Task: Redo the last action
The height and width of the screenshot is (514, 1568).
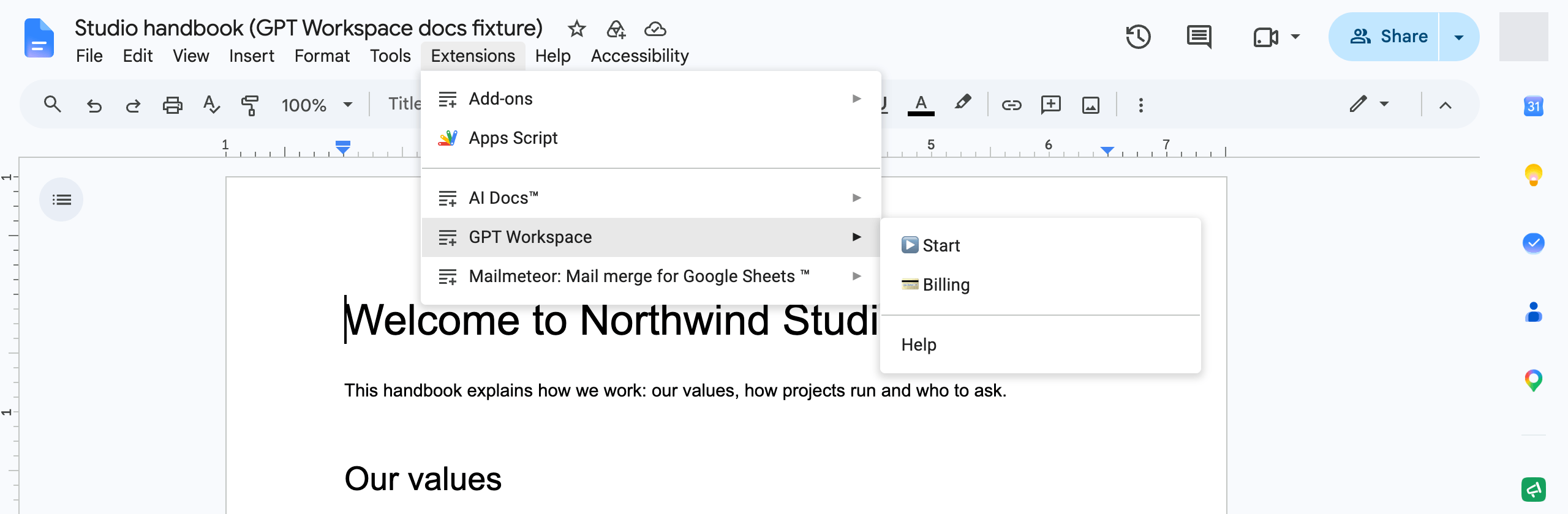Action: tap(133, 105)
